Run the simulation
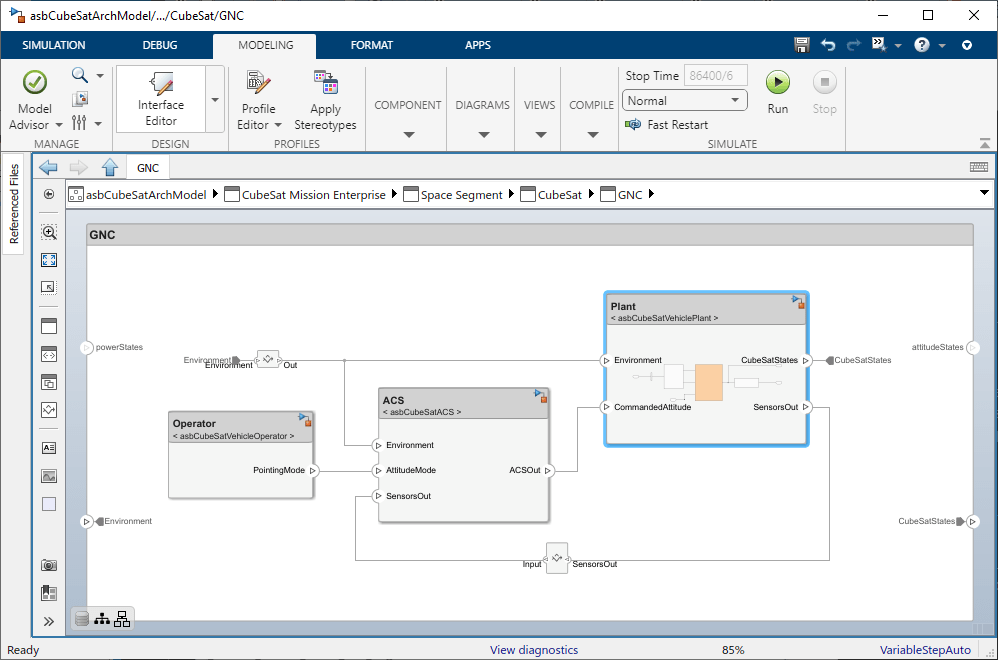The height and width of the screenshot is (660, 998). [x=777, y=82]
